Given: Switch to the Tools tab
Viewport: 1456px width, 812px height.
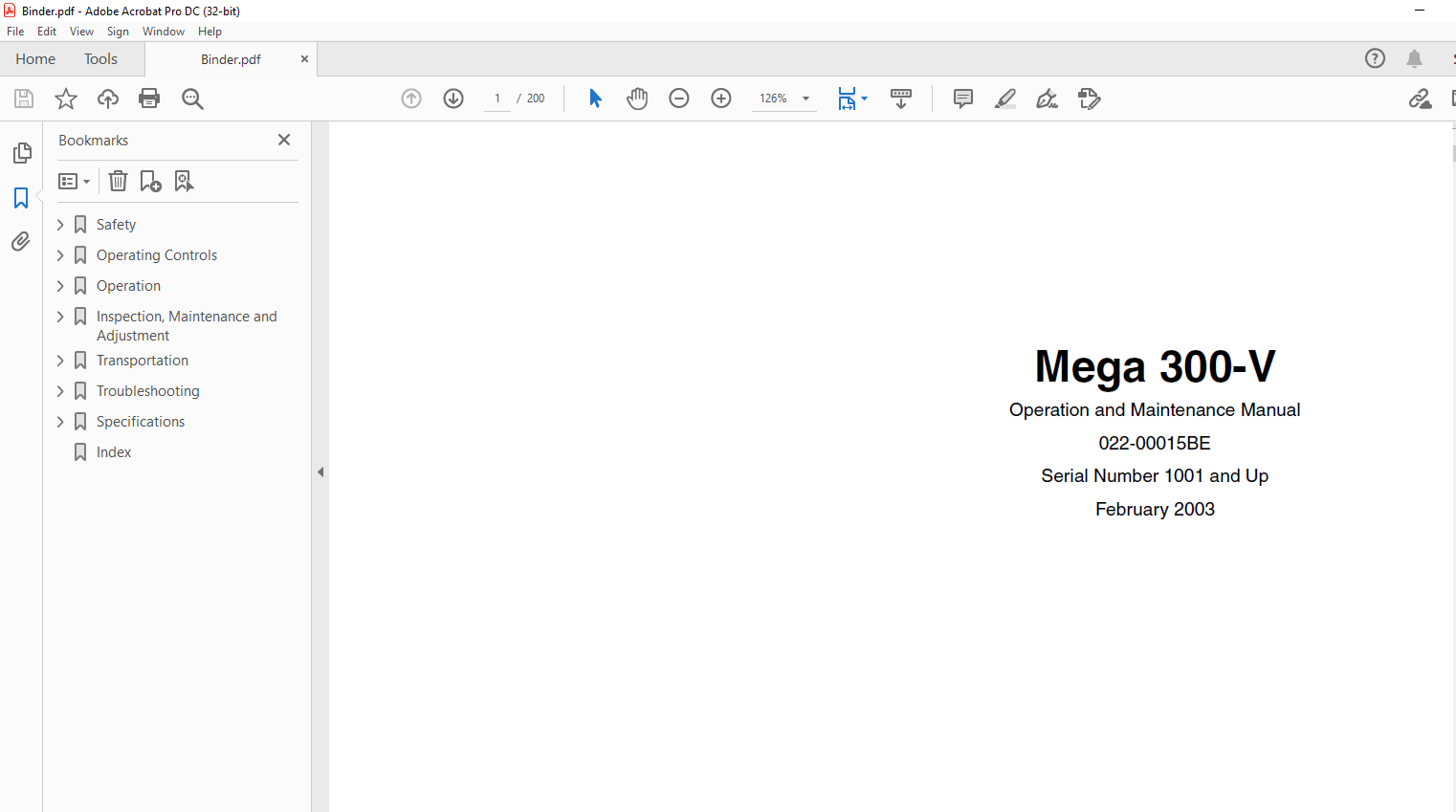Looking at the screenshot, I should tap(100, 59).
